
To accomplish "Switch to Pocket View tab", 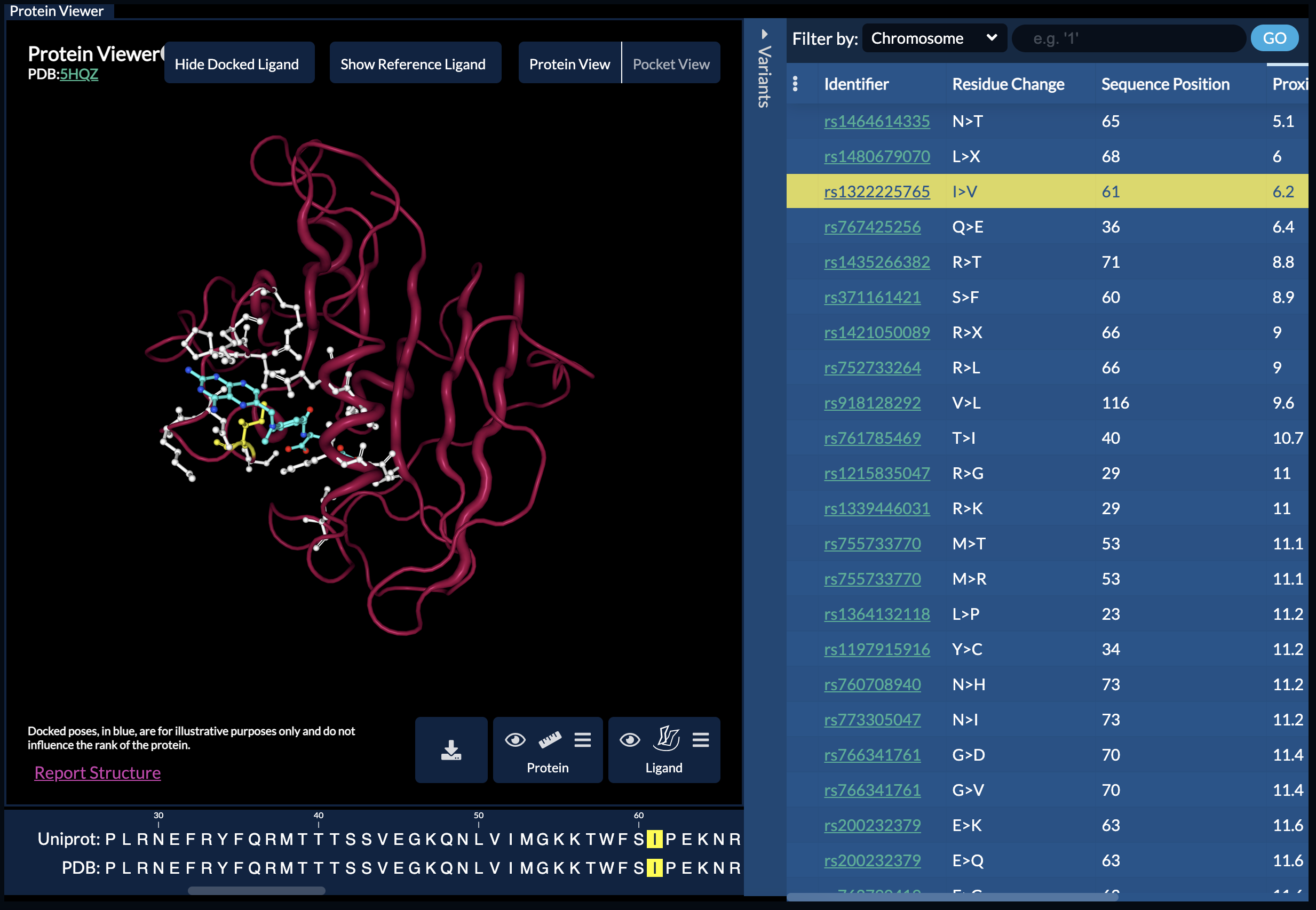I will pyautogui.click(x=671, y=64).
